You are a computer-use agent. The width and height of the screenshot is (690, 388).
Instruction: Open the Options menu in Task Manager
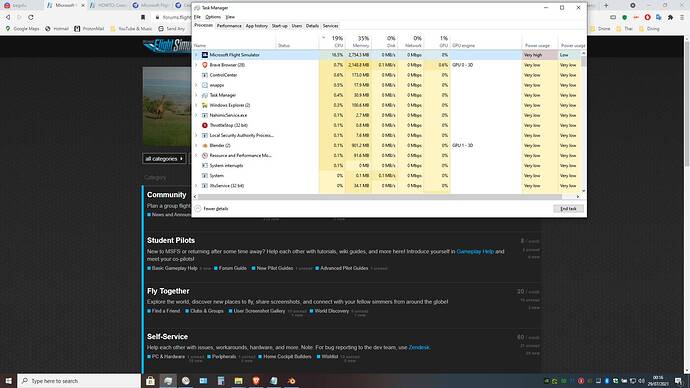213,17
